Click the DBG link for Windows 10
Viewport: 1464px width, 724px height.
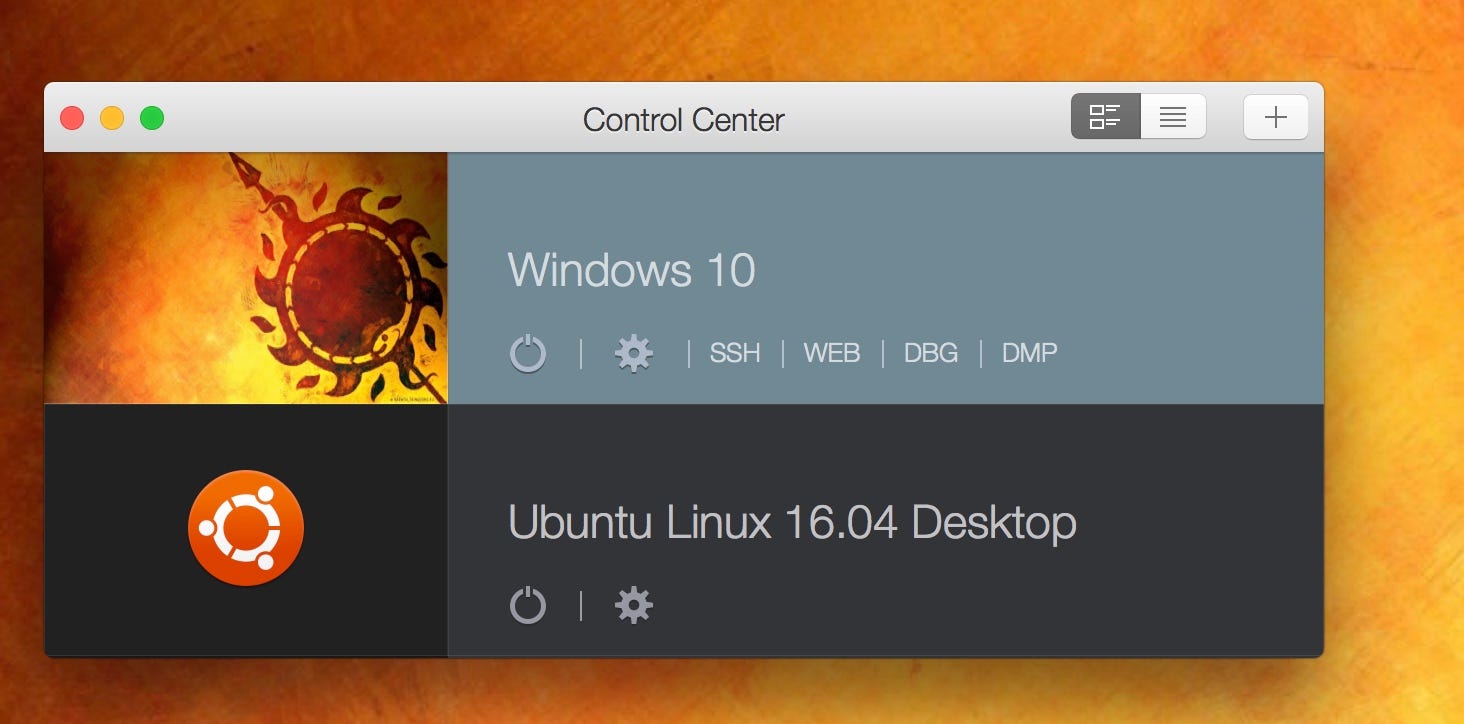[x=931, y=353]
